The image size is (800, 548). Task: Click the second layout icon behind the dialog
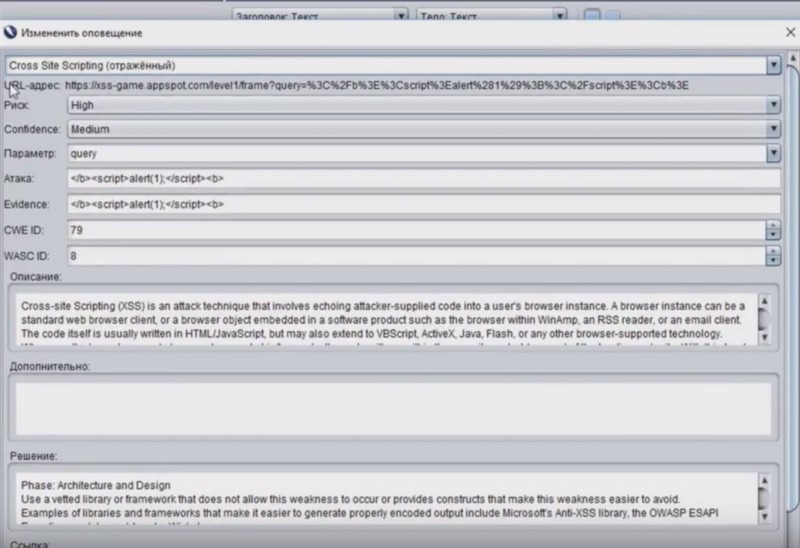(613, 15)
